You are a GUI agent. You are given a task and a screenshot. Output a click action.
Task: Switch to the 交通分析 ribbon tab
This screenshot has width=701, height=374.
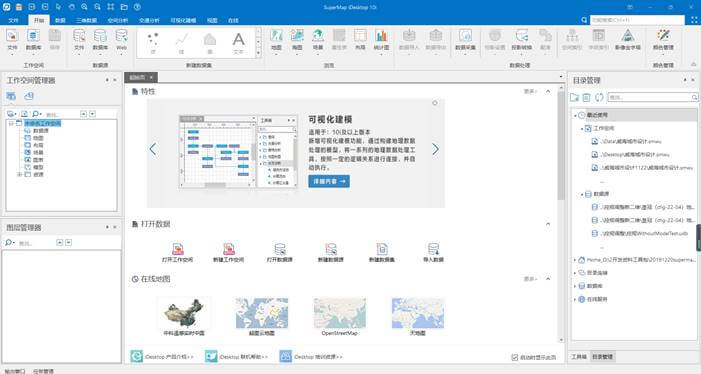pyautogui.click(x=149, y=21)
